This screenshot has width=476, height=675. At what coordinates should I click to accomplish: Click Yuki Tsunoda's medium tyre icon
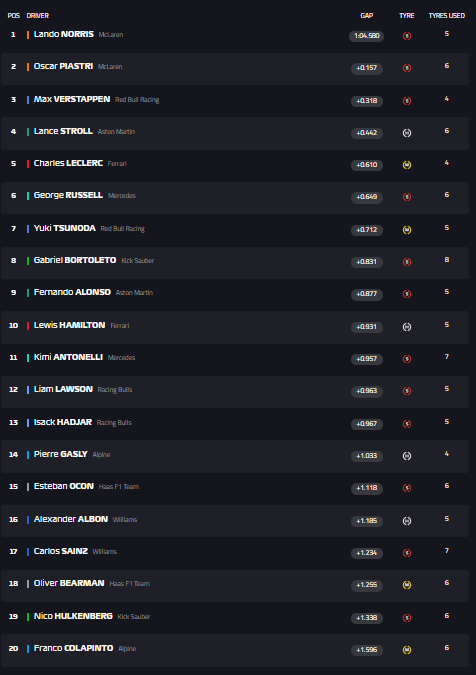(x=407, y=230)
